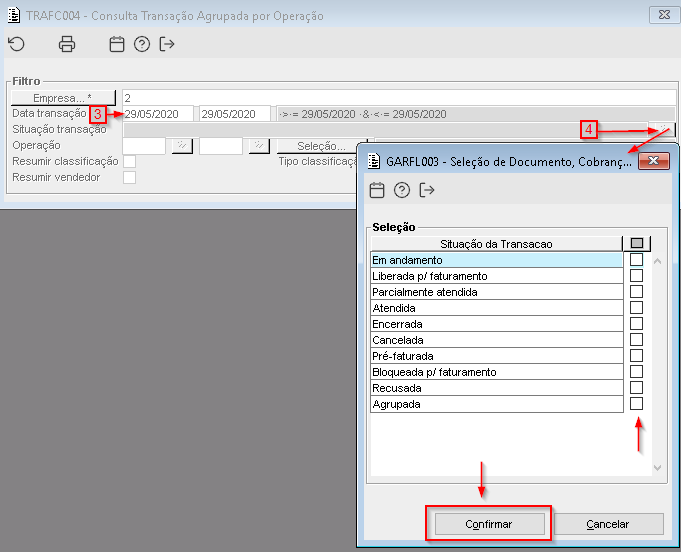Open help icon in TRAFC004 toolbar
The height and width of the screenshot is (552, 681).
point(142,44)
